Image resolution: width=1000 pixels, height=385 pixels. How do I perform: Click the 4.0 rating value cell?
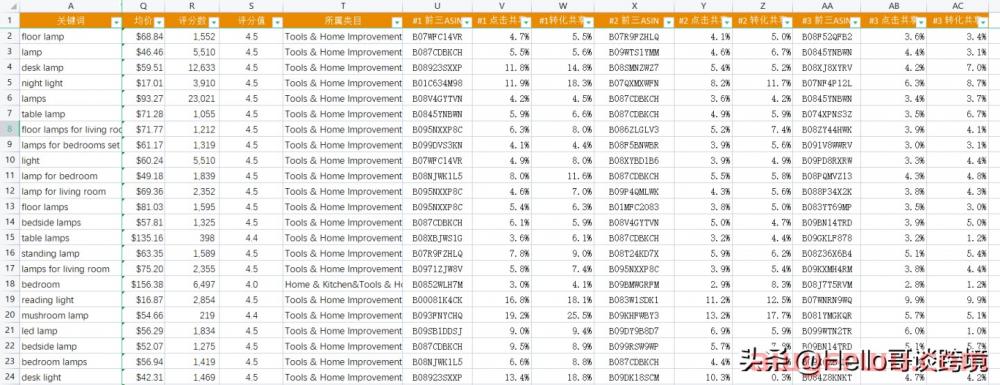(x=251, y=284)
